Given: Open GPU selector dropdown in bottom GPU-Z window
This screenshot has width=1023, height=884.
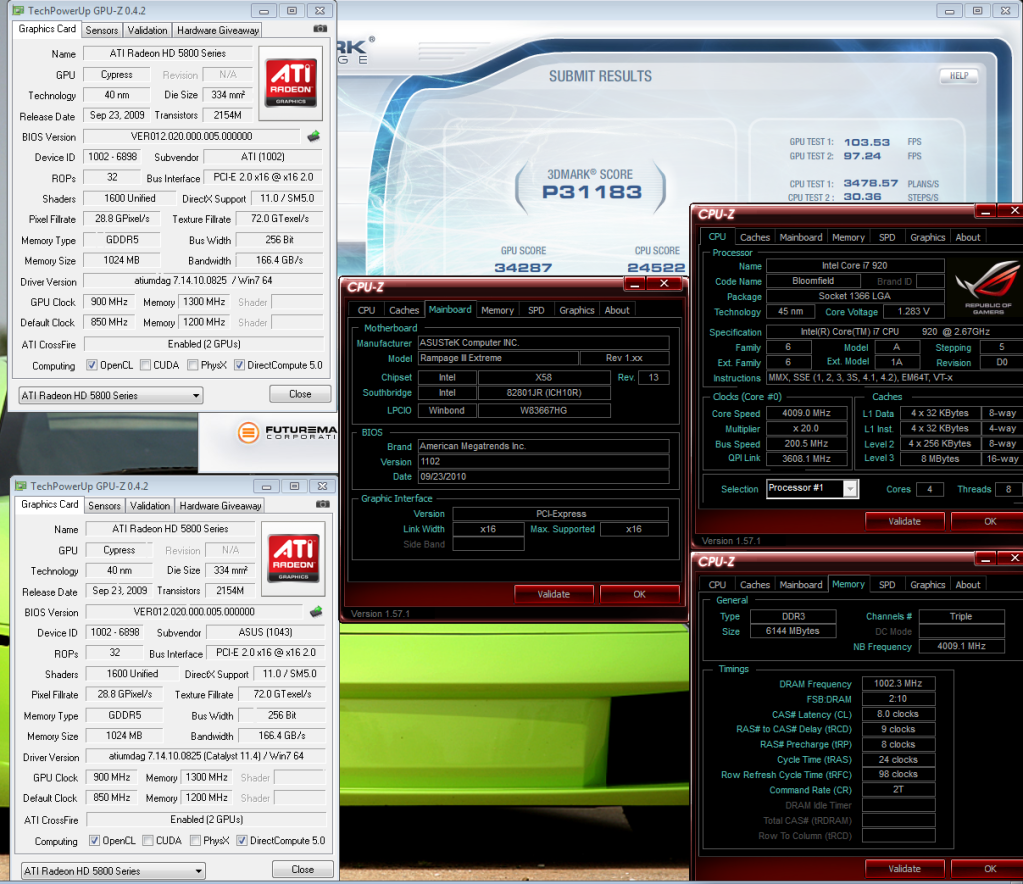Looking at the screenshot, I should 113,871.
